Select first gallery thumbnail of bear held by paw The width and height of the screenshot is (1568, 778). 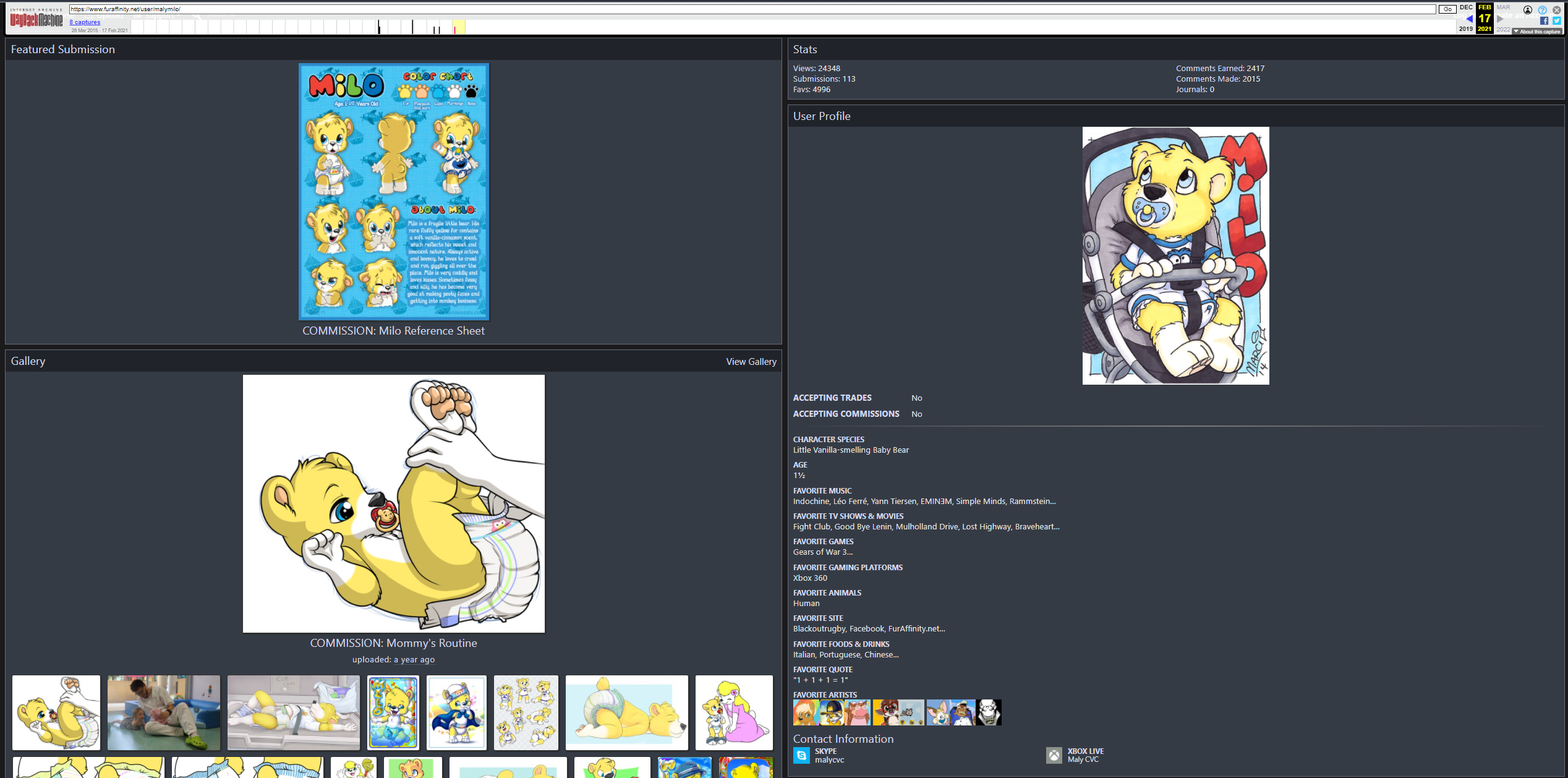pyautogui.click(x=56, y=712)
